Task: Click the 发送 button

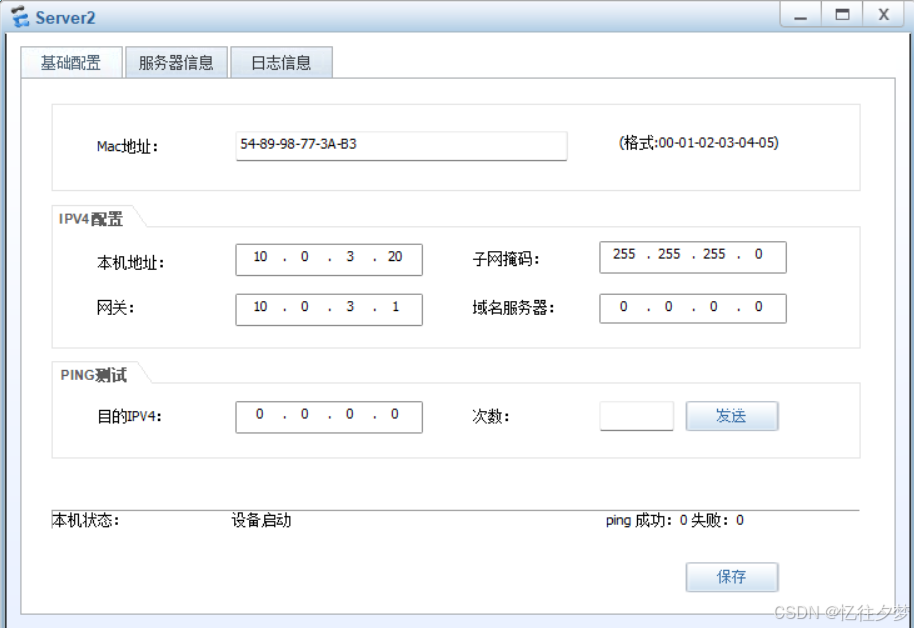Action: (732, 416)
